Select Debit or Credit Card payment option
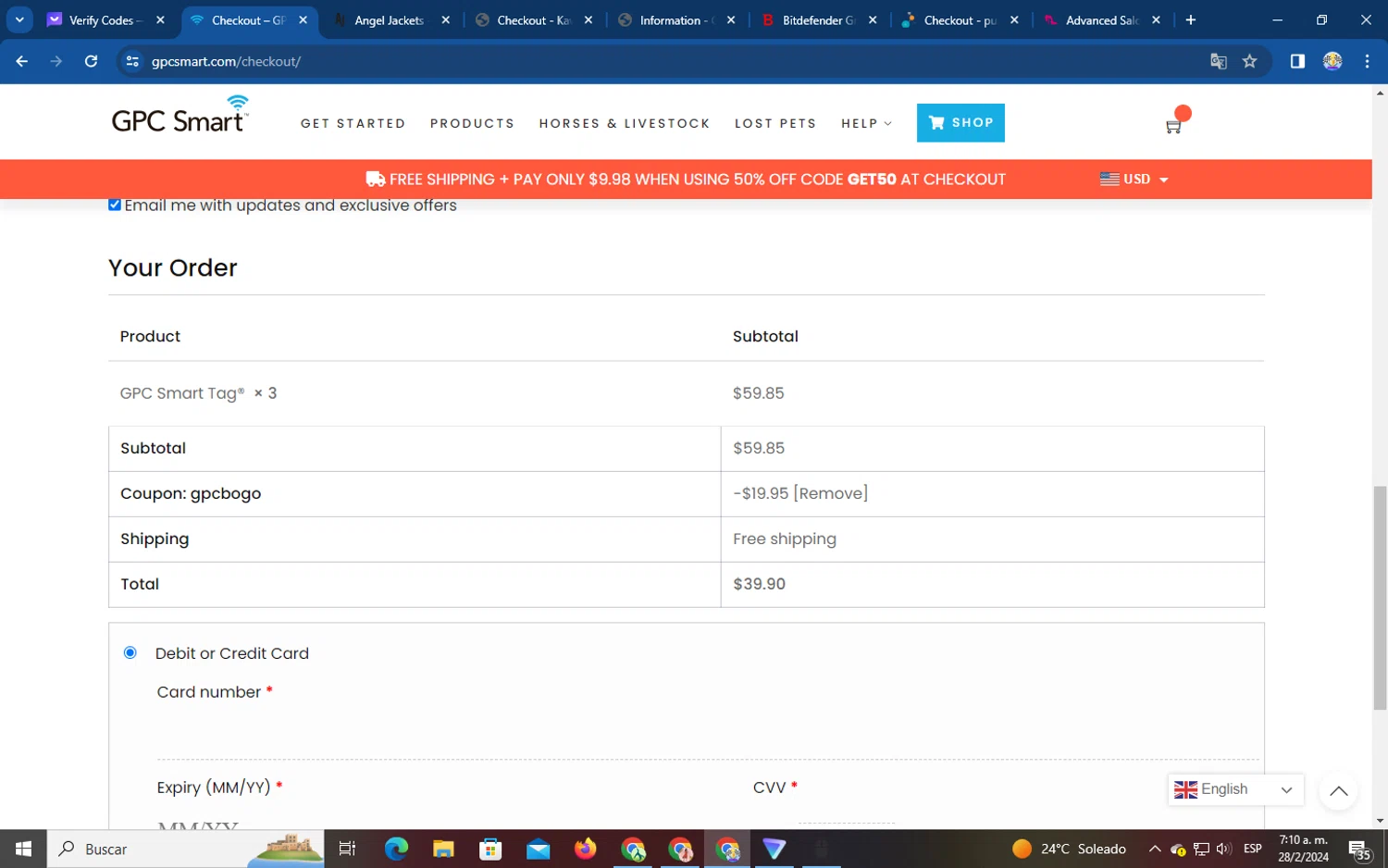1388x868 pixels. tap(130, 652)
